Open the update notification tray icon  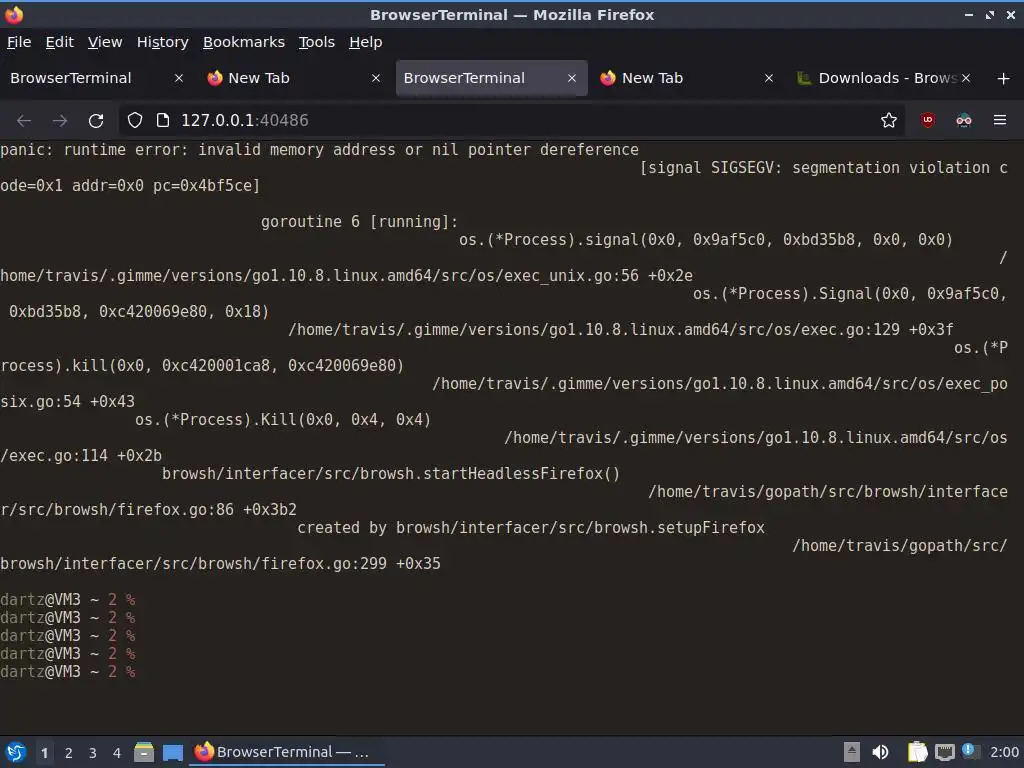pos(970,751)
